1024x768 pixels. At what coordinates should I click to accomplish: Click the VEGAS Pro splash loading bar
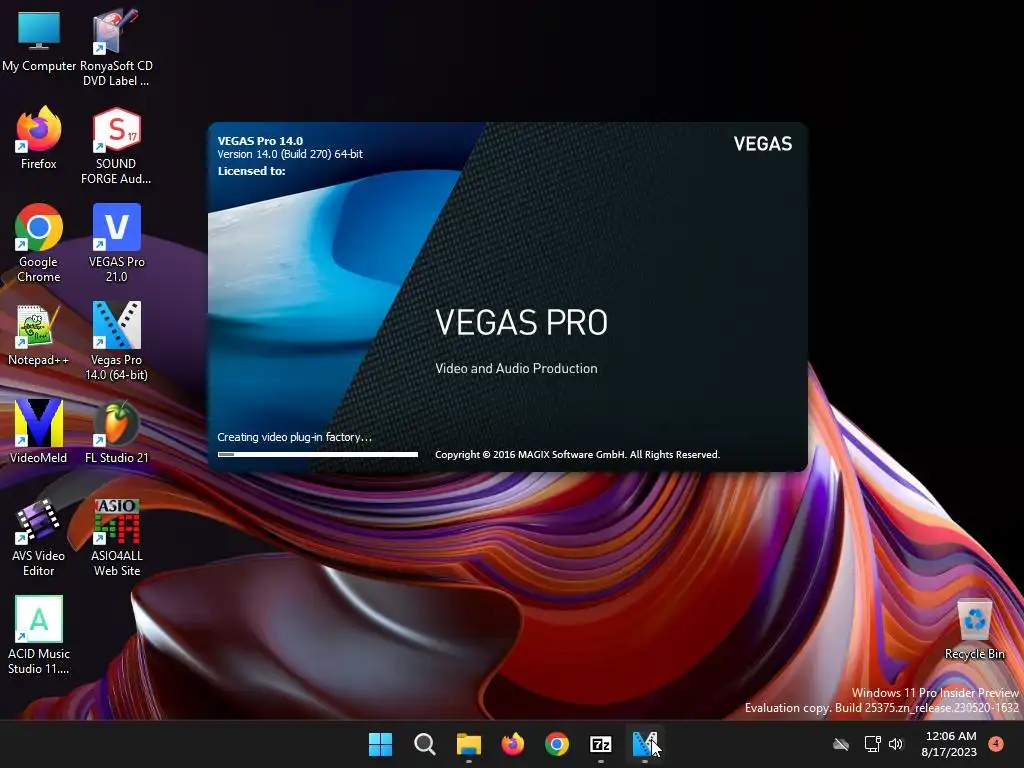(317, 454)
